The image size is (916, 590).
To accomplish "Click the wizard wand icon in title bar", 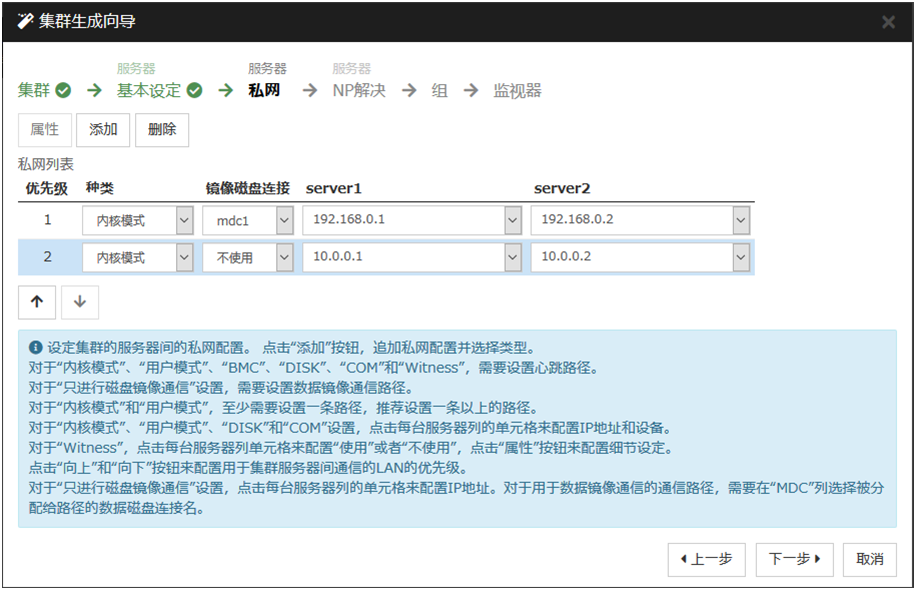I will [x=25, y=21].
